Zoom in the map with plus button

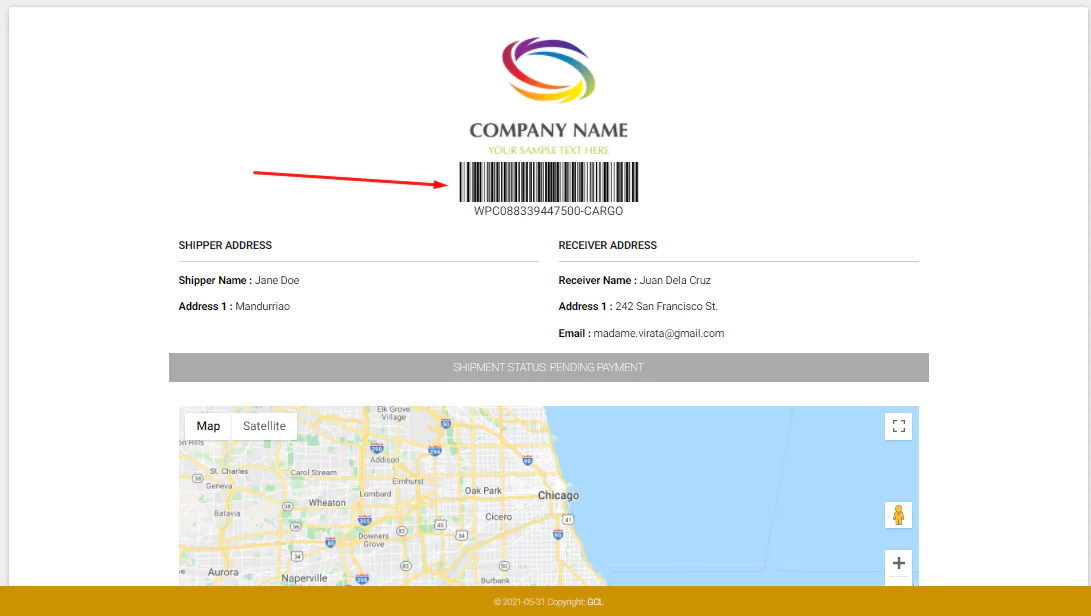coord(898,563)
